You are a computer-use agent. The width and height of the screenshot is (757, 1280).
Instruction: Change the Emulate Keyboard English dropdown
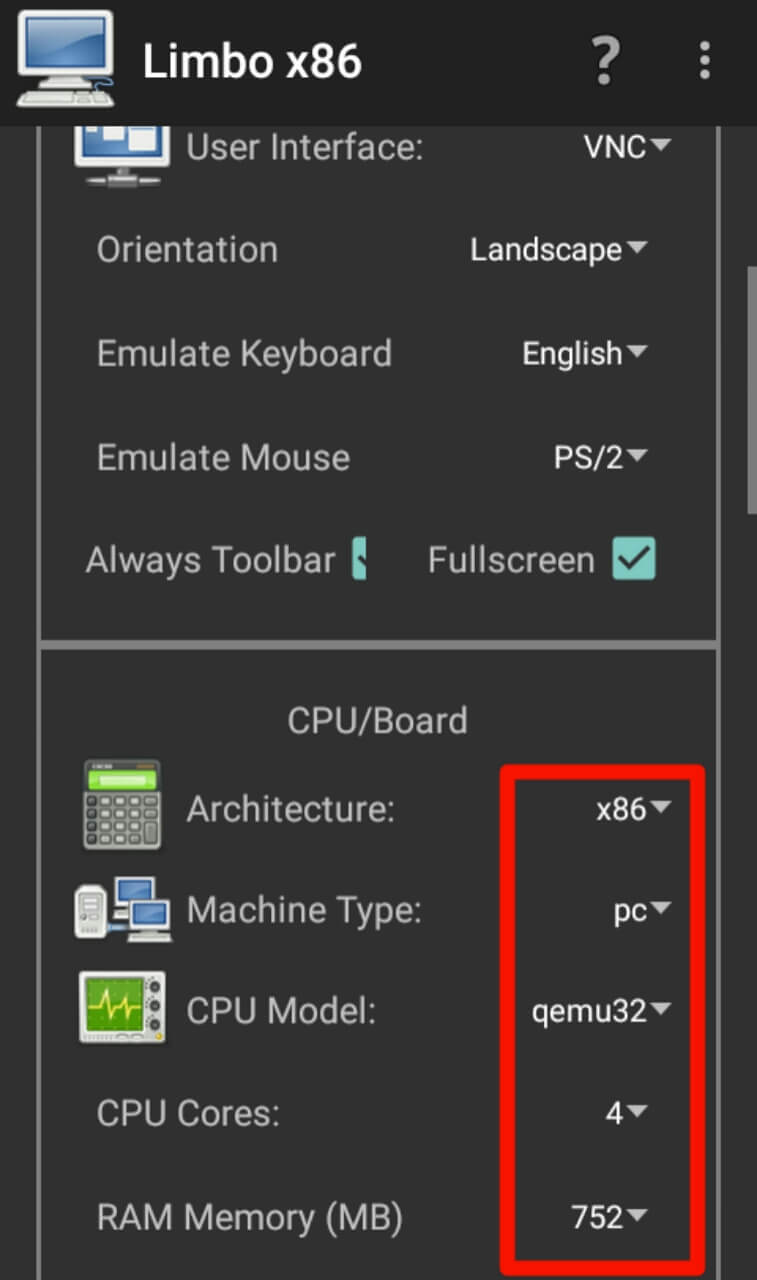585,353
